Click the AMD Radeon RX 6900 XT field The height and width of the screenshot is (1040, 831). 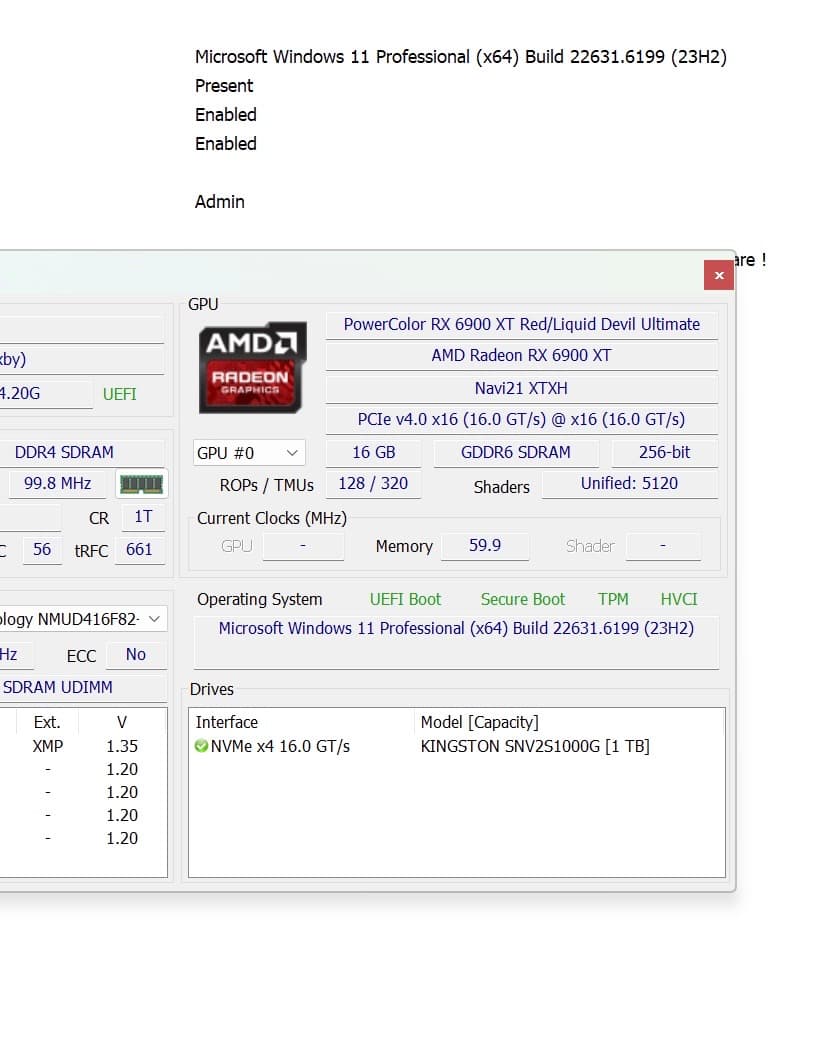coord(521,356)
